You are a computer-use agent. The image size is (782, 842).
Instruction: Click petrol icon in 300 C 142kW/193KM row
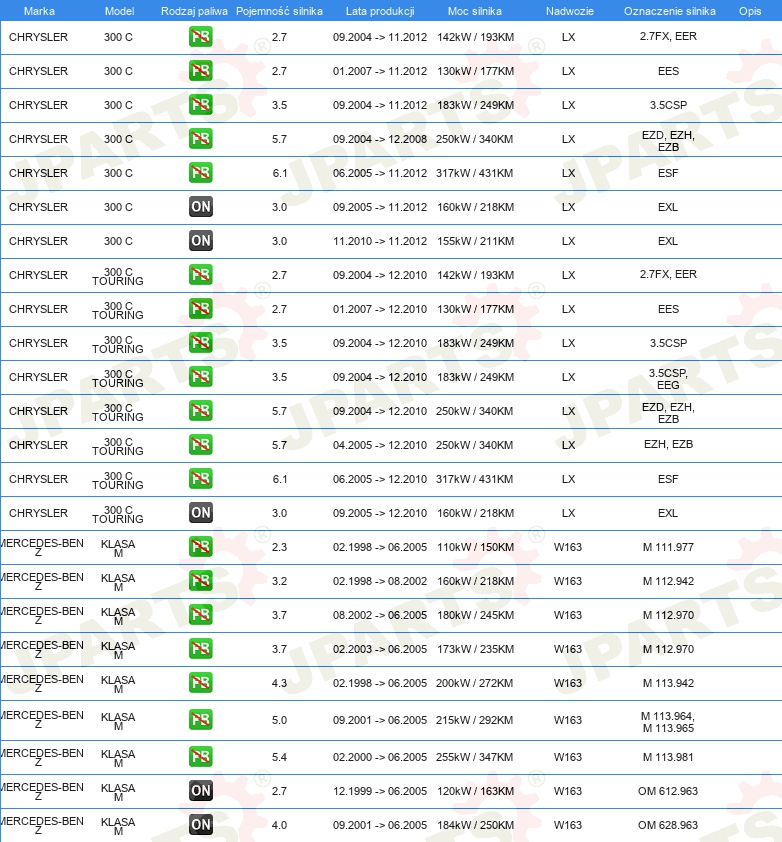200,37
